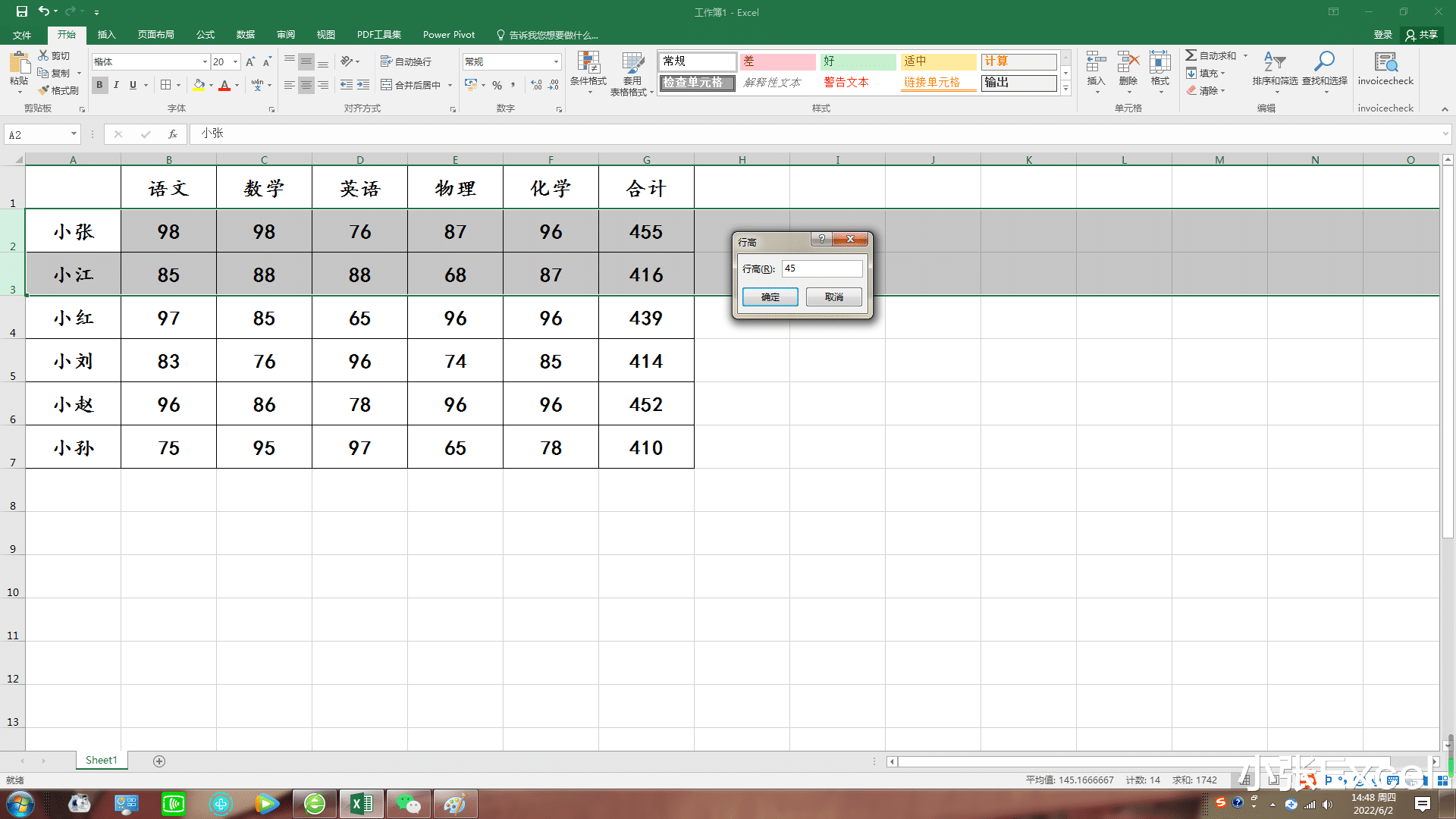
Task: Click 确定 in the row height dialog
Action: 770,297
